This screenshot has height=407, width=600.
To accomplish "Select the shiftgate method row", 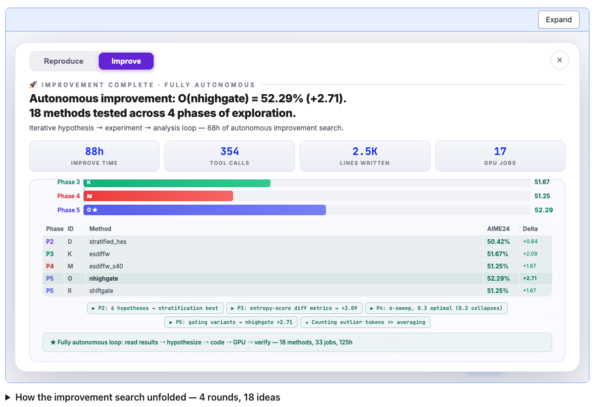I will click(297, 290).
